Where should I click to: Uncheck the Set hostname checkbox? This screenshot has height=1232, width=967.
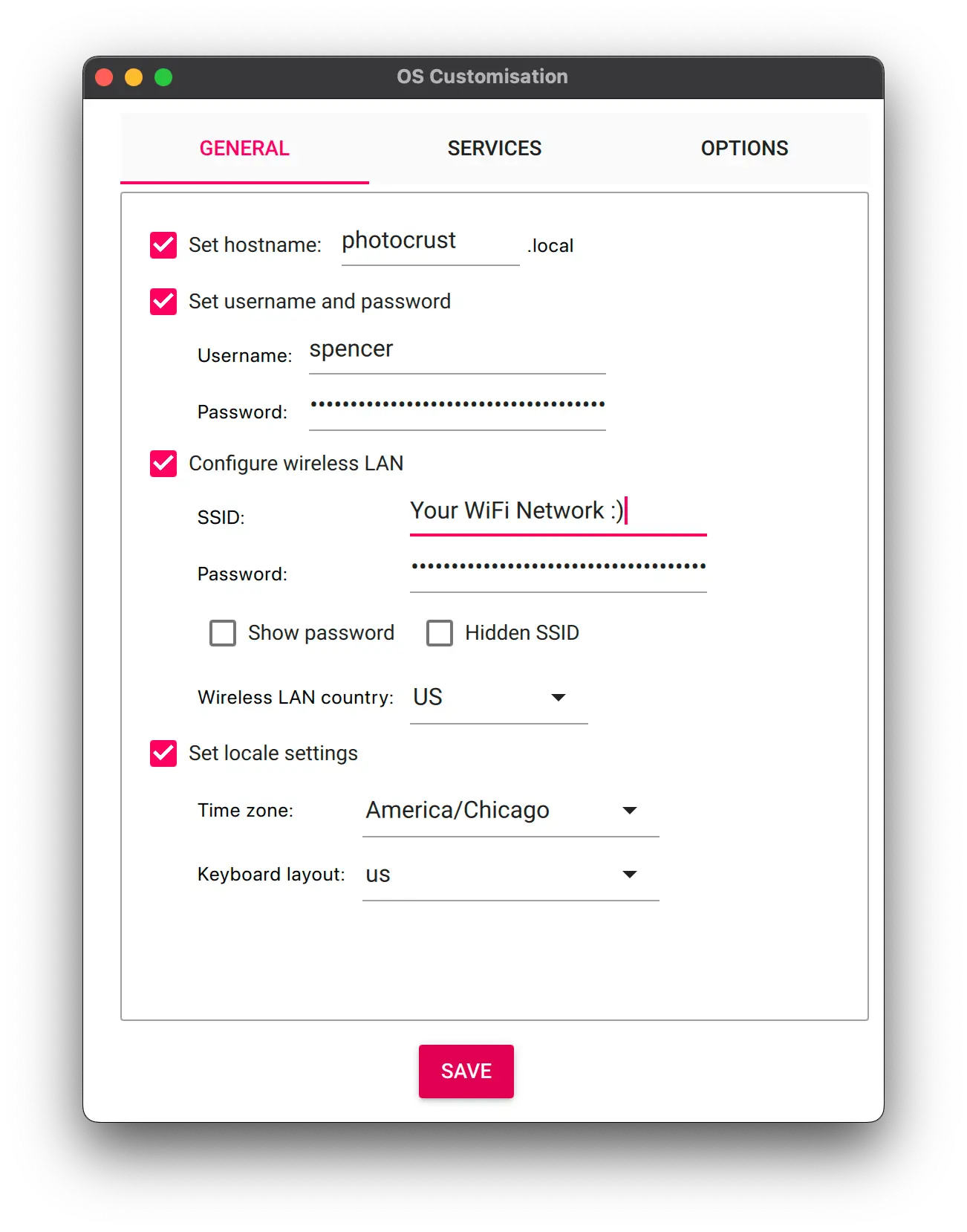(x=163, y=245)
